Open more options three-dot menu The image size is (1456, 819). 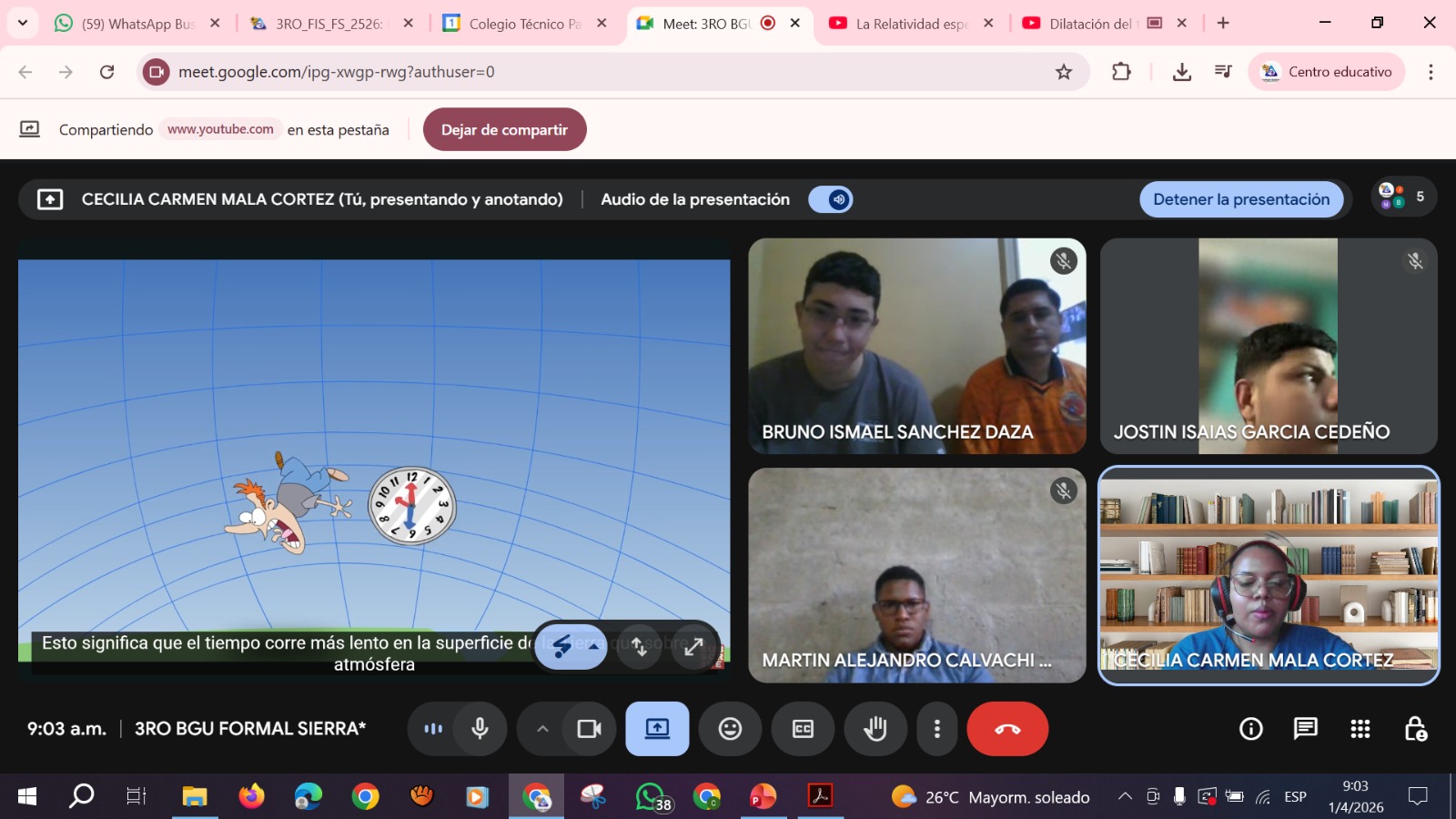pyautogui.click(x=936, y=729)
